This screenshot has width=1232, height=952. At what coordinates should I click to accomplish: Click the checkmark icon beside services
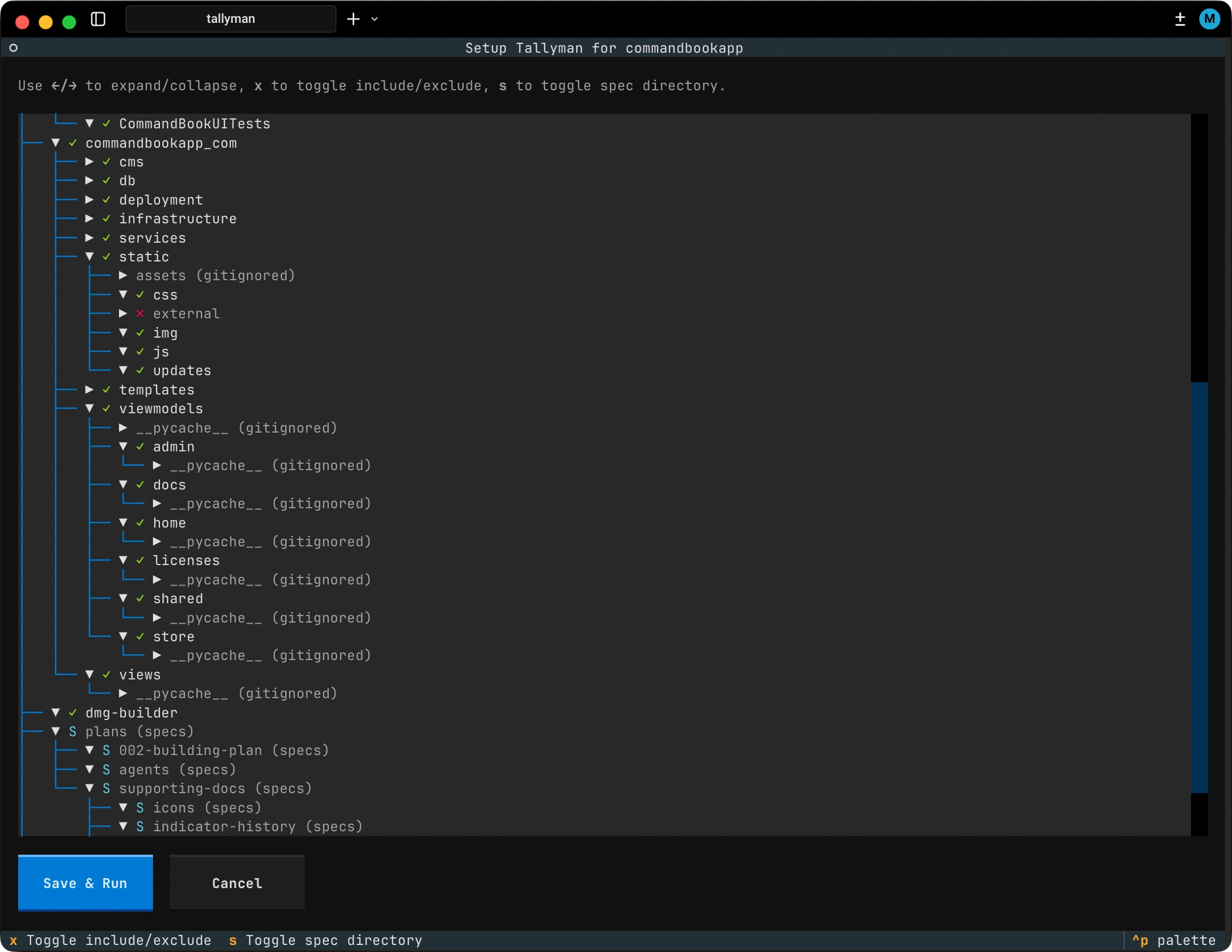(107, 238)
